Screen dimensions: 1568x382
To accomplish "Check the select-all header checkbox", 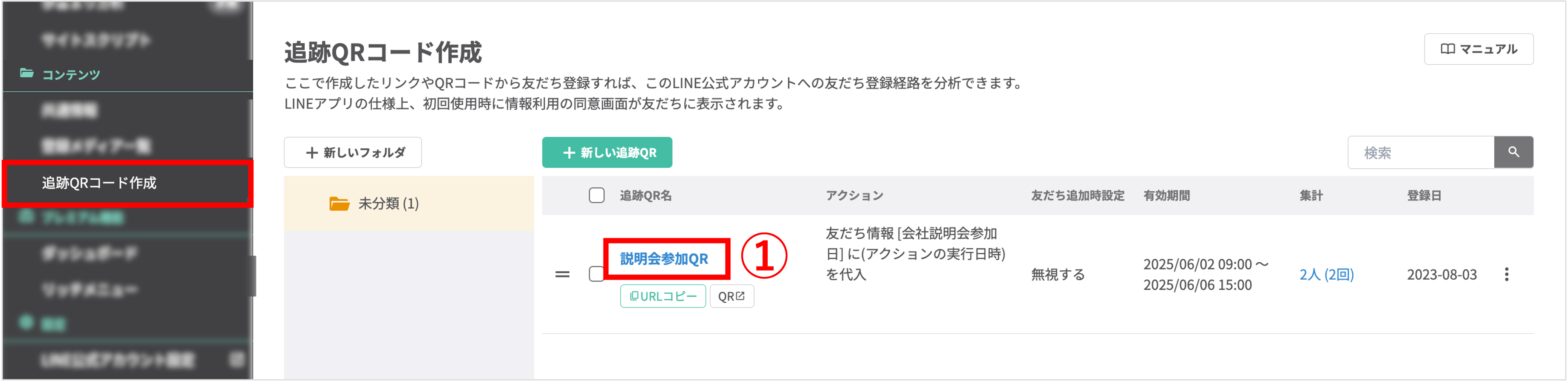I will pos(597,195).
